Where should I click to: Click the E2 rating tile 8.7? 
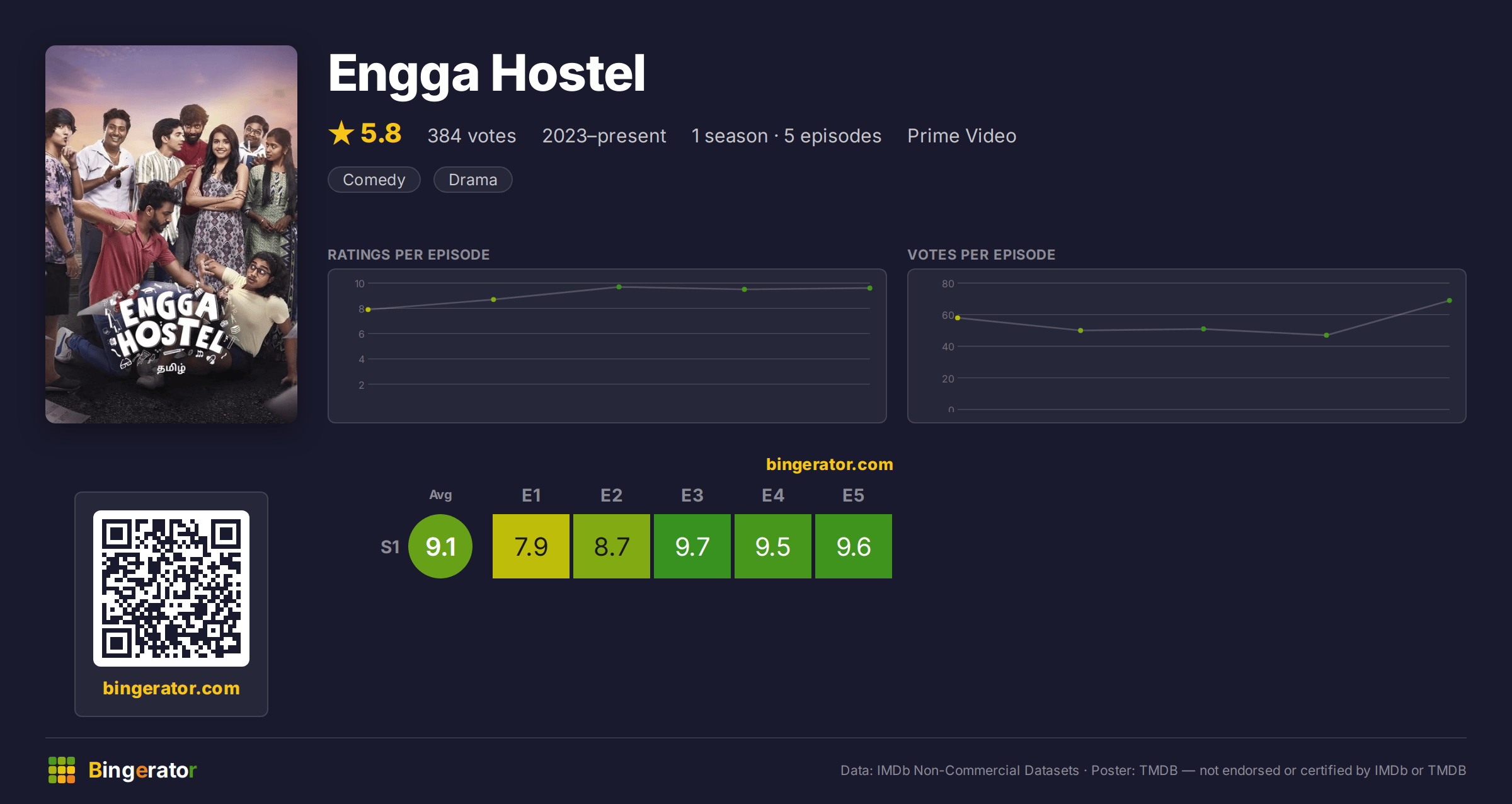(x=612, y=546)
